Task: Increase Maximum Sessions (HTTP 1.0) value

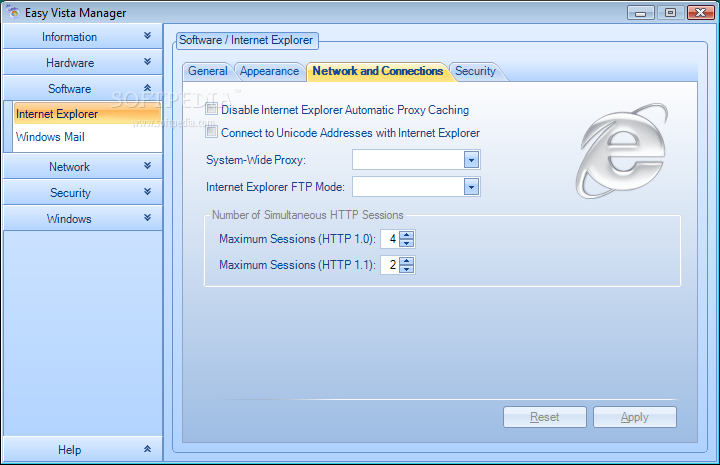Action: tap(406, 235)
